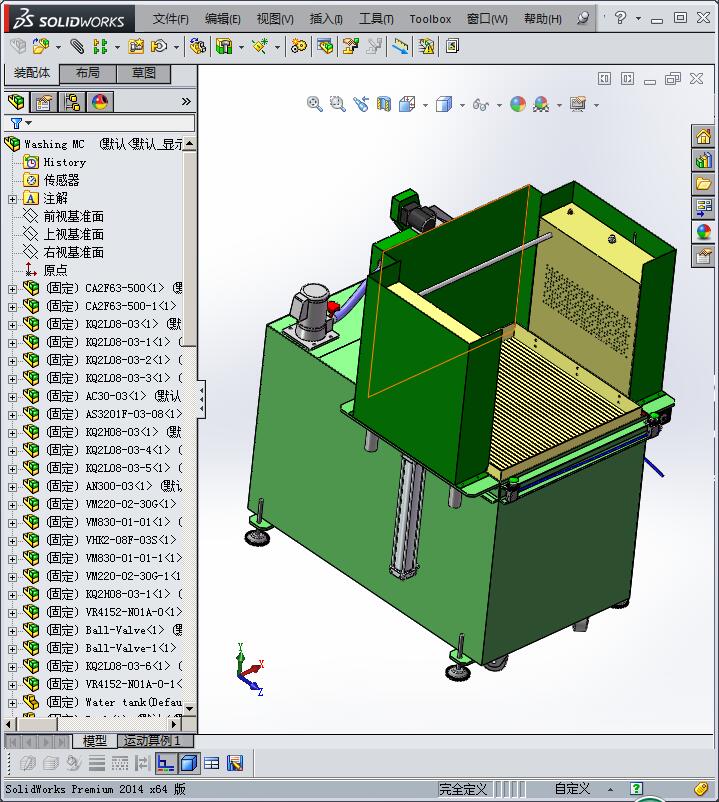The image size is (719, 802).
Task: Click the status bar help icon
Action: coord(636,789)
